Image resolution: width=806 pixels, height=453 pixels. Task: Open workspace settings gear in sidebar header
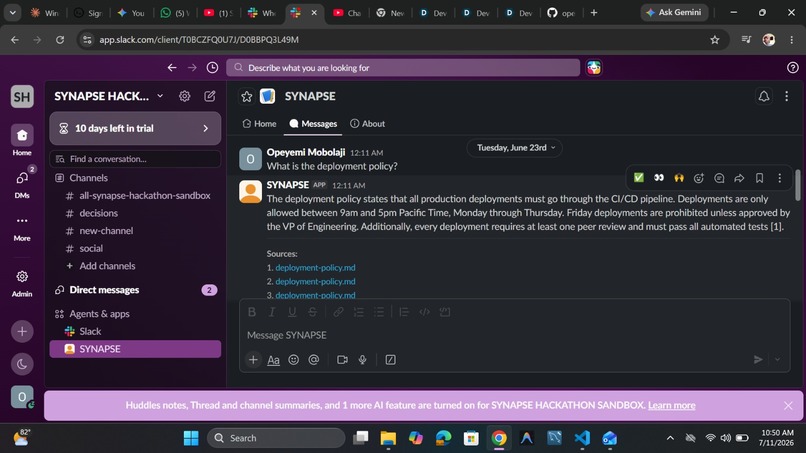[185, 96]
